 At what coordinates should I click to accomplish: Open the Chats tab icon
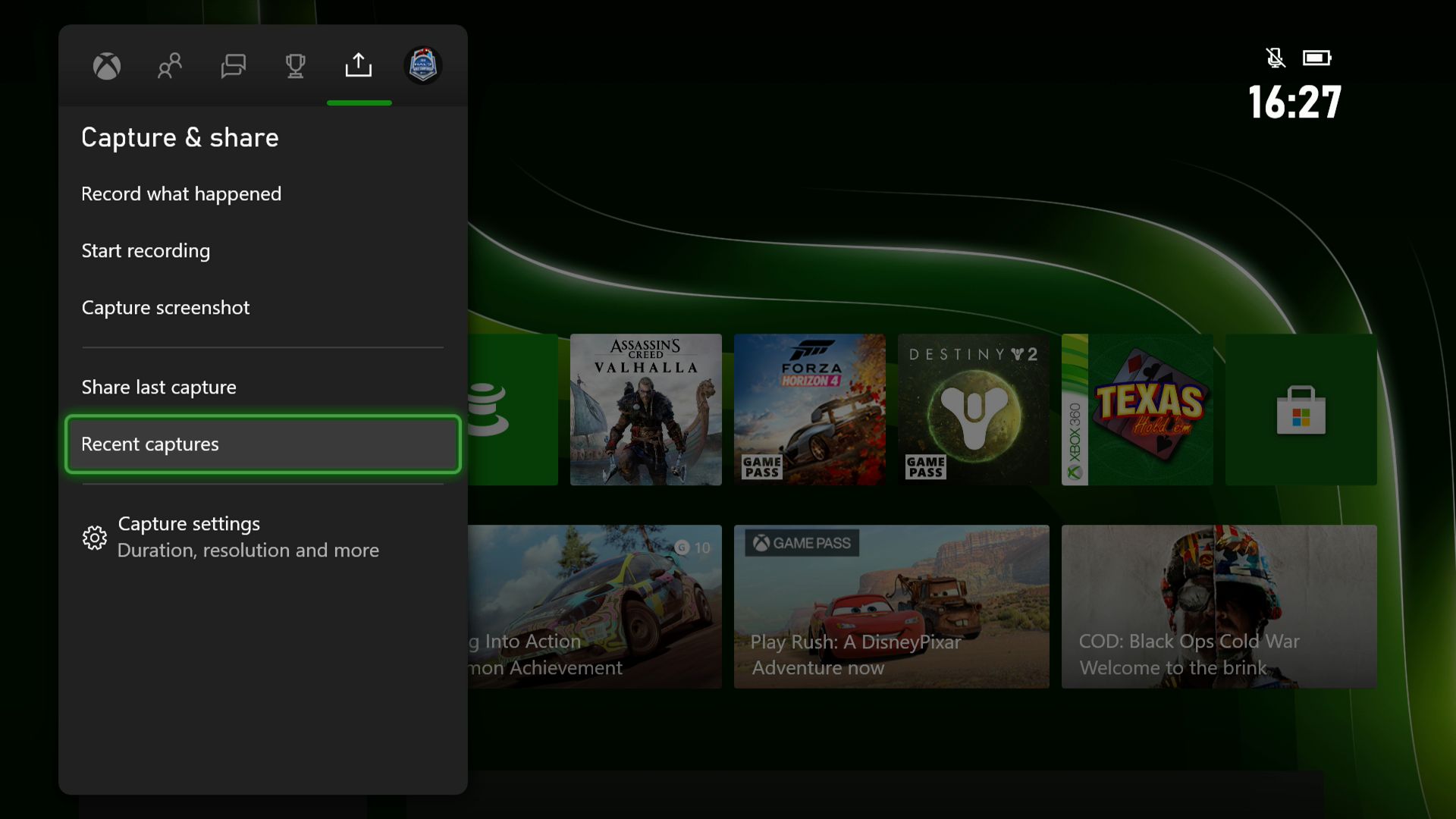coord(233,66)
